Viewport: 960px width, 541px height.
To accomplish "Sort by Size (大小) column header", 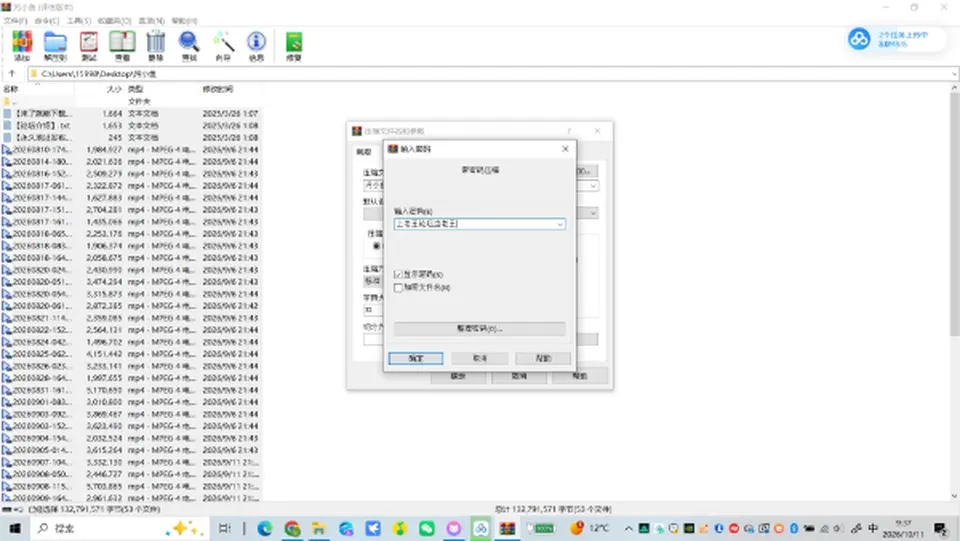I will point(114,89).
